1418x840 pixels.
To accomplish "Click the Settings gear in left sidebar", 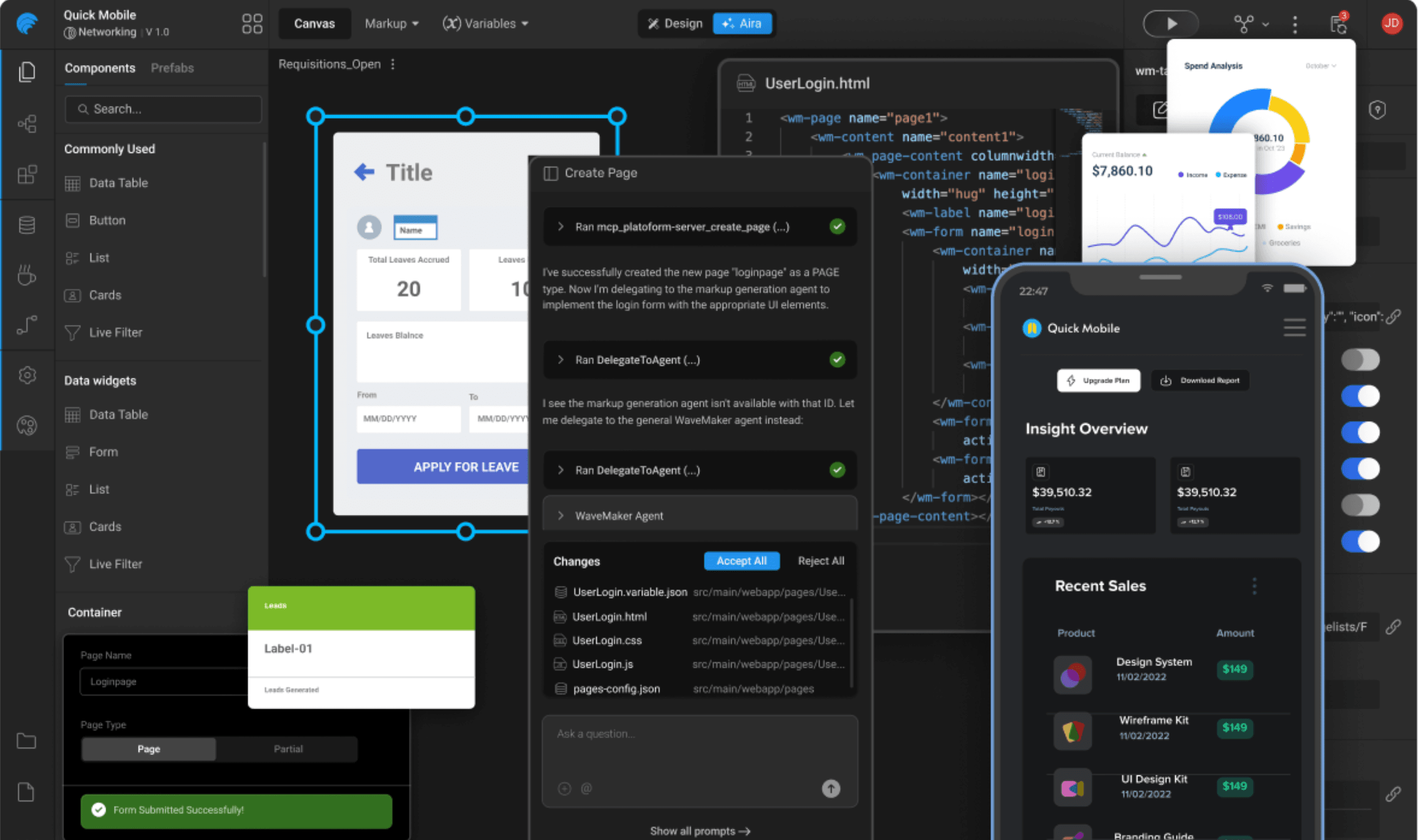I will point(28,375).
